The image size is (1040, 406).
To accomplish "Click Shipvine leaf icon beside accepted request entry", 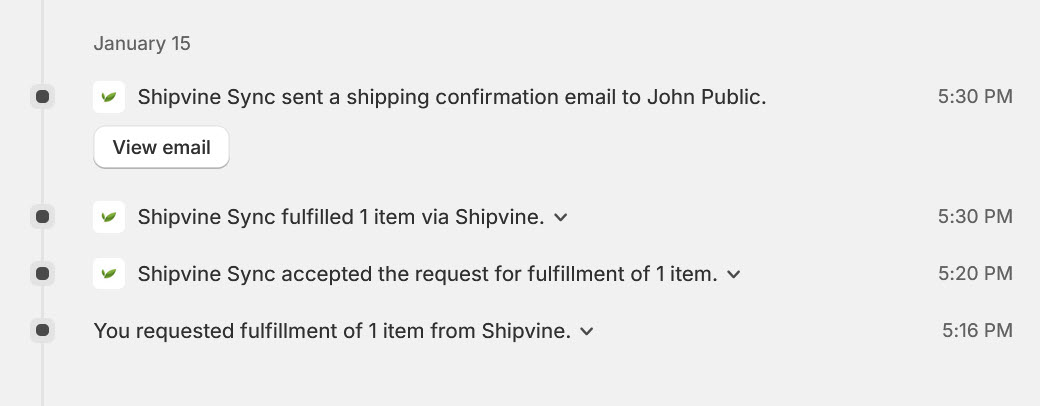I will coord(109,273).
